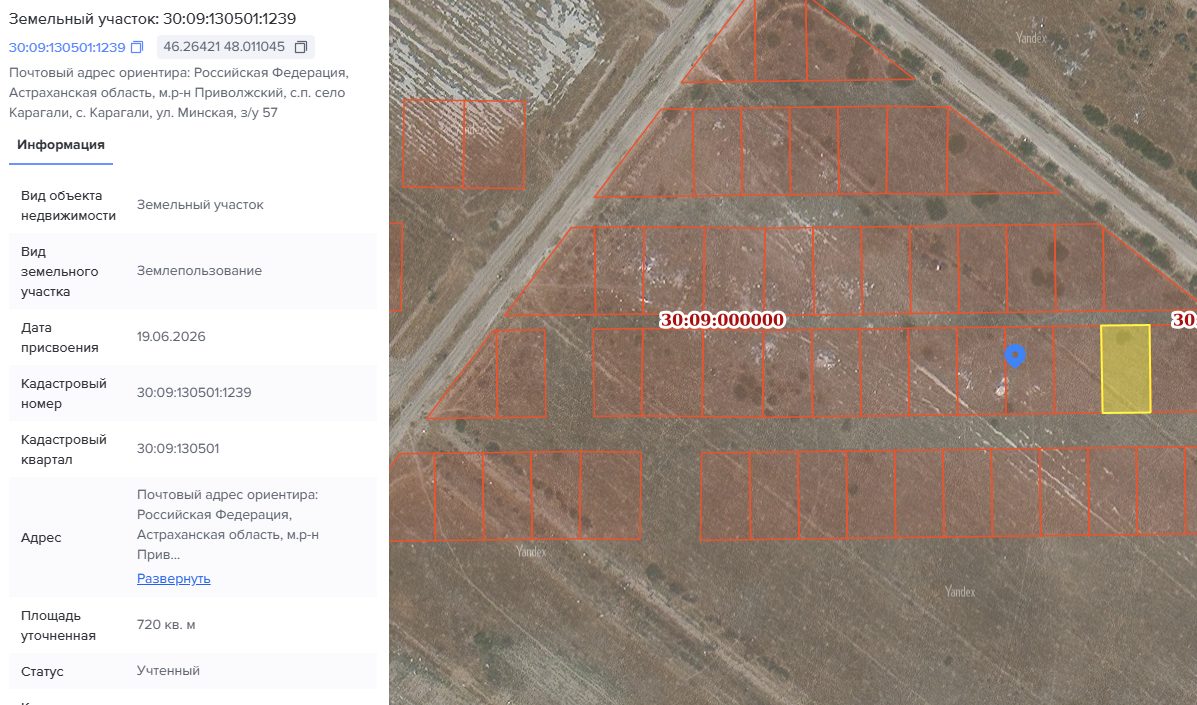This screenshot has height=705, width=1197.
Task: Copy coordinates 46.26421 48.011045 icon
Action: [301, 47]
